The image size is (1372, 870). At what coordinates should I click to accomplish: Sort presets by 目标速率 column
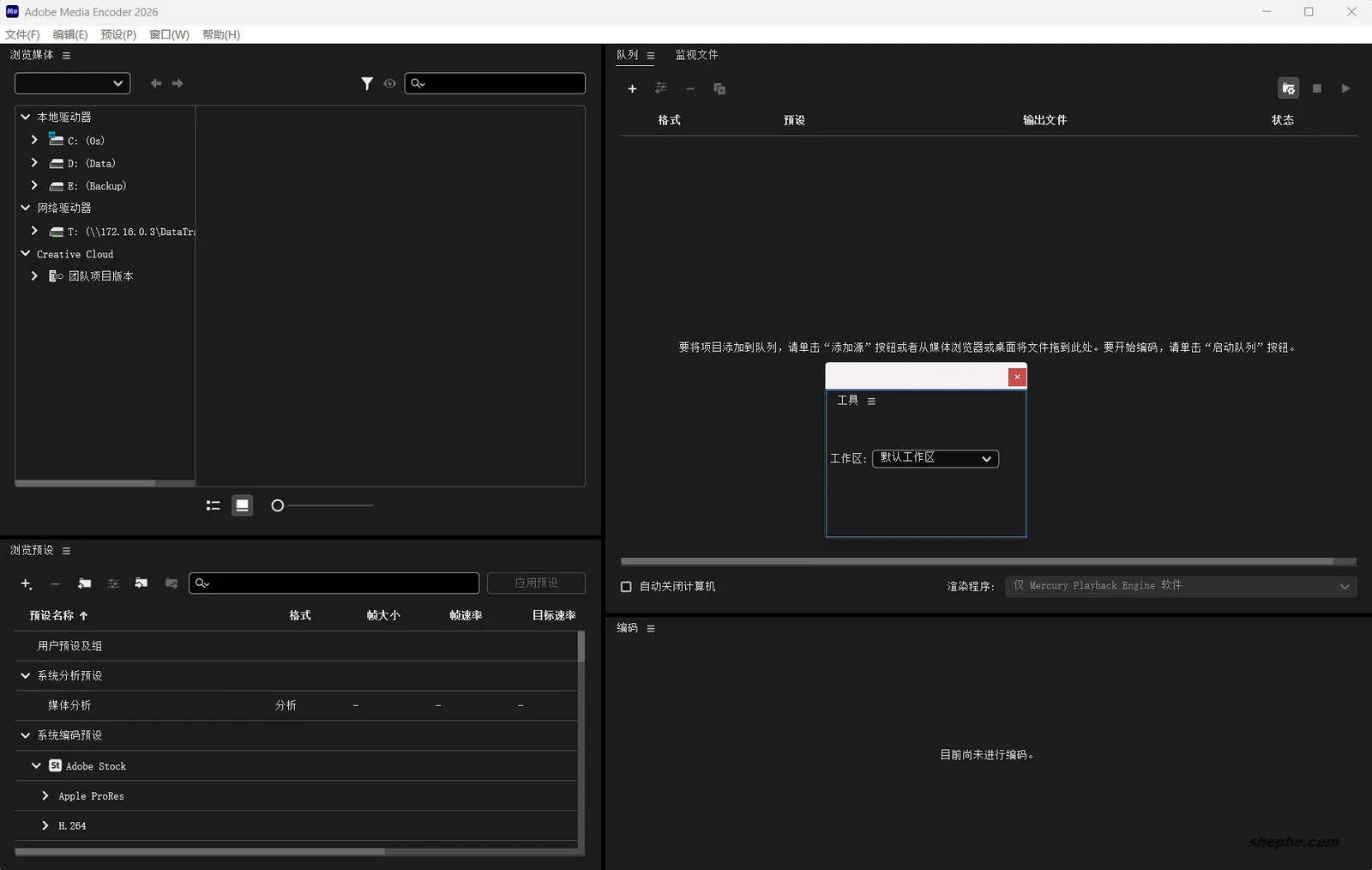click(554, 616)
